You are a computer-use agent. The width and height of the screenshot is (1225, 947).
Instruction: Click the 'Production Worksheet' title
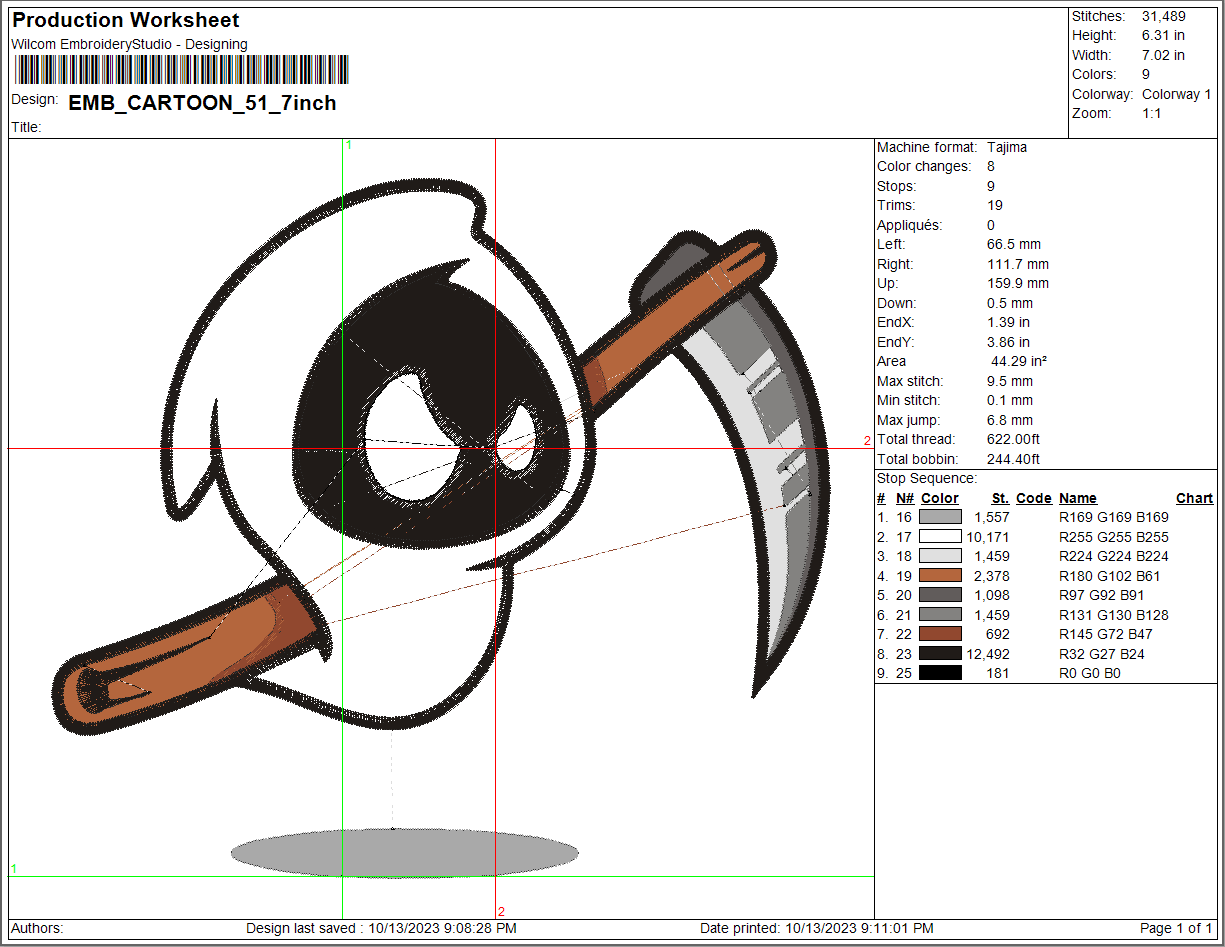(126, 20)
